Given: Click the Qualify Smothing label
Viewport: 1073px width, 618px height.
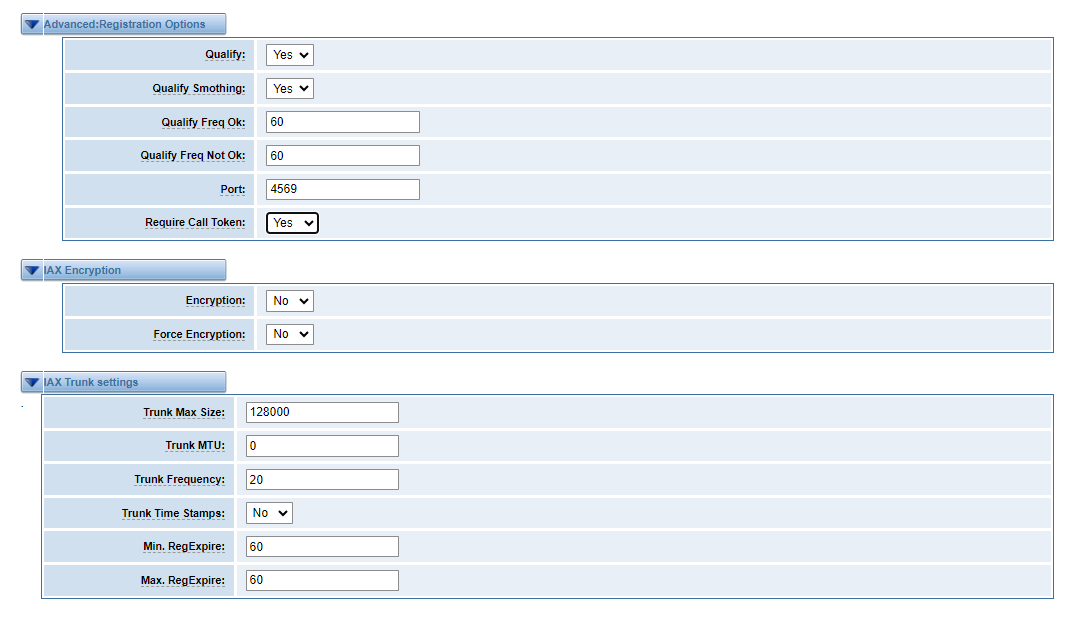Looking at the screenshot, I should pos(198,88).
